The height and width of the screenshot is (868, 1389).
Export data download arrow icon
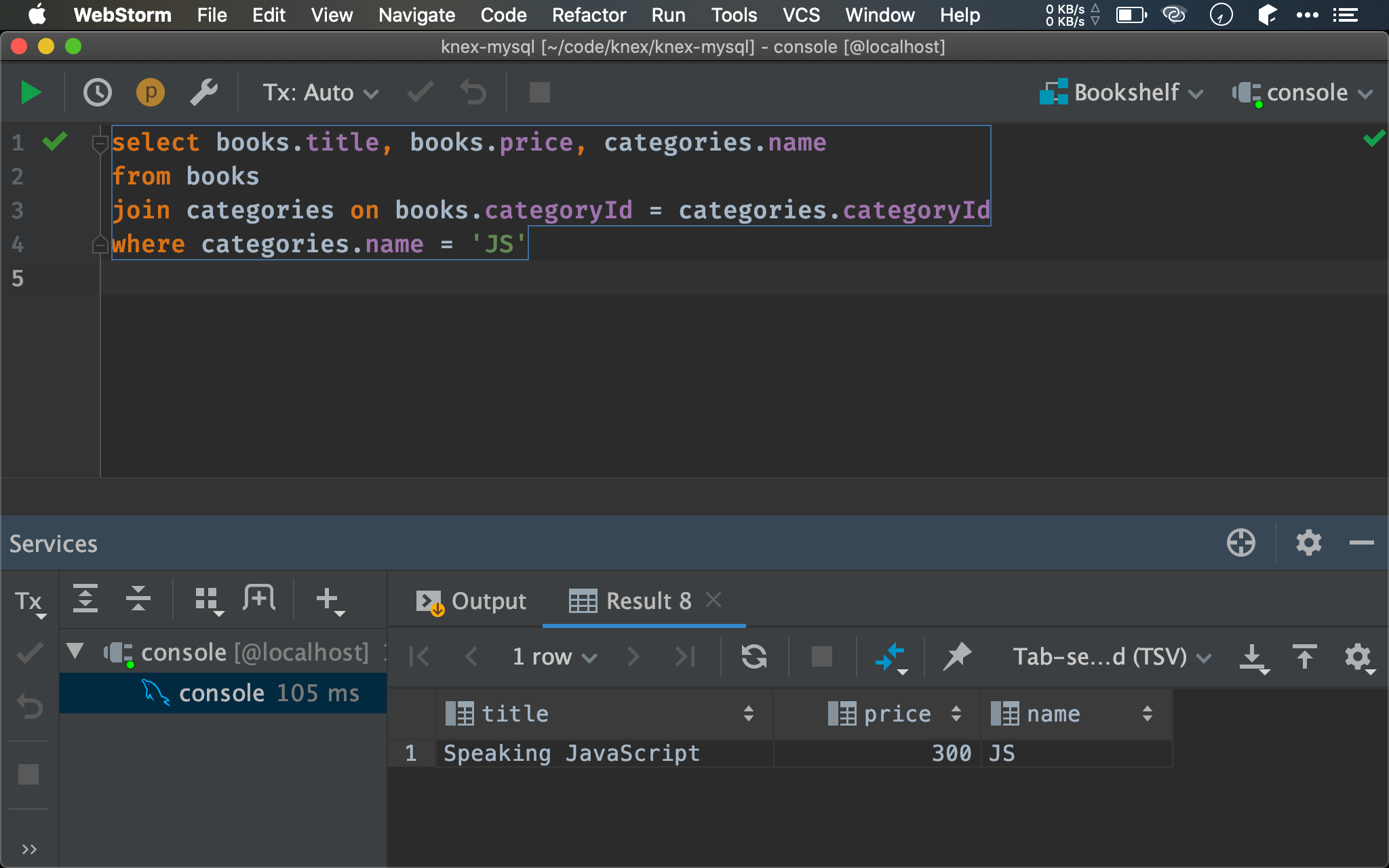(x=1254, y=658)
